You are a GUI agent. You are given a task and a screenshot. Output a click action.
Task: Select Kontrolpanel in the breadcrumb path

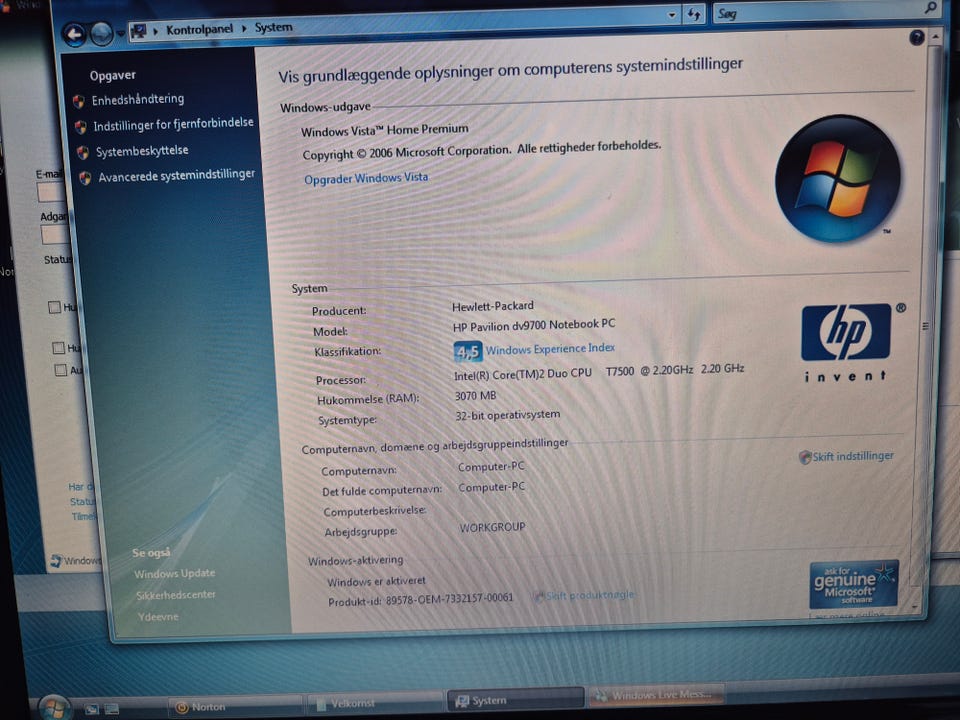click(199, 29)
